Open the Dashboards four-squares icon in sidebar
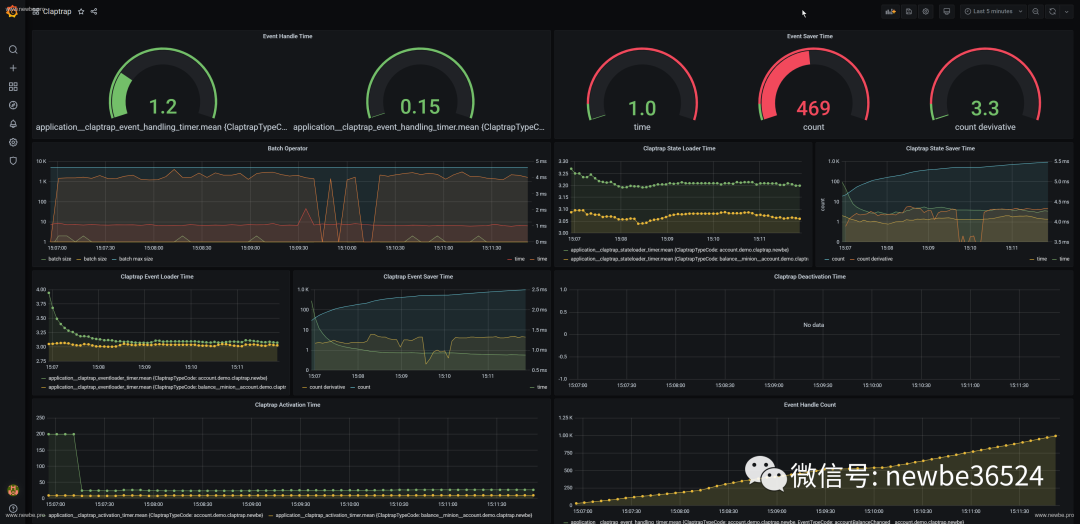 13,87
